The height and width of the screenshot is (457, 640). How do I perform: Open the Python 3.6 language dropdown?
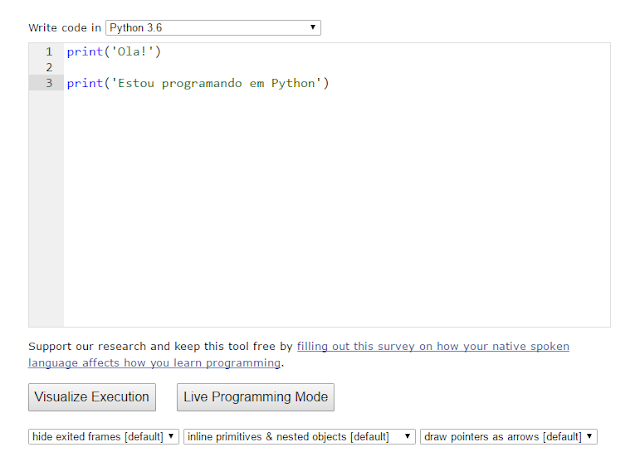click(212, 28)
